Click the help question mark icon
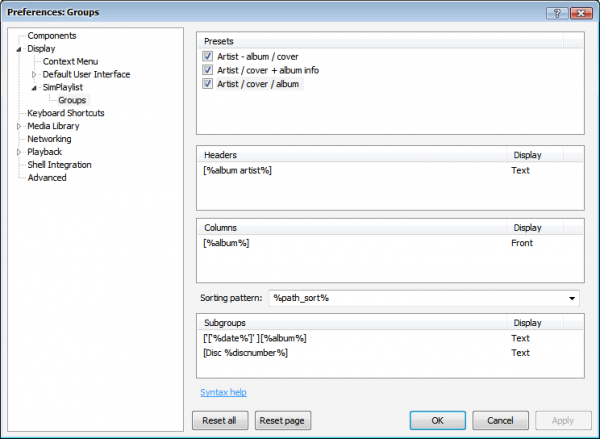 (x=553, y=11)
